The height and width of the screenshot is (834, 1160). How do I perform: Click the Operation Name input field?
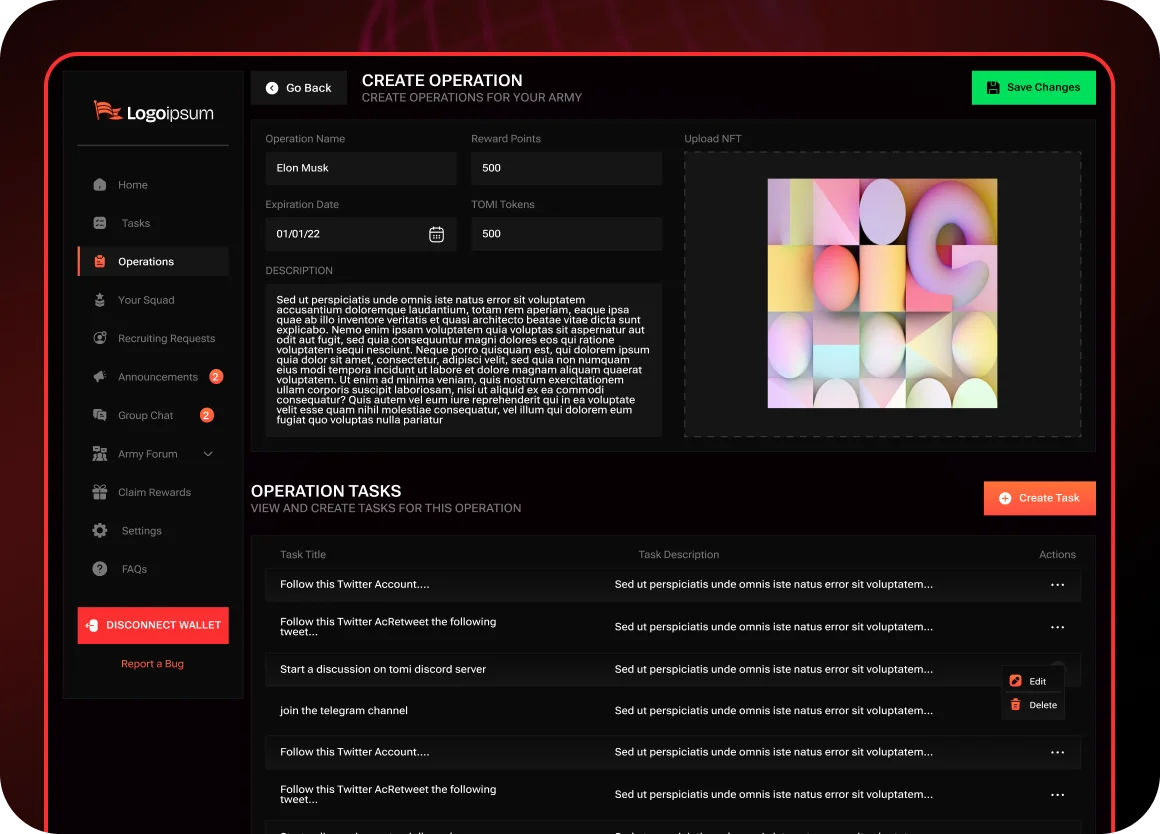click(360, 168)
